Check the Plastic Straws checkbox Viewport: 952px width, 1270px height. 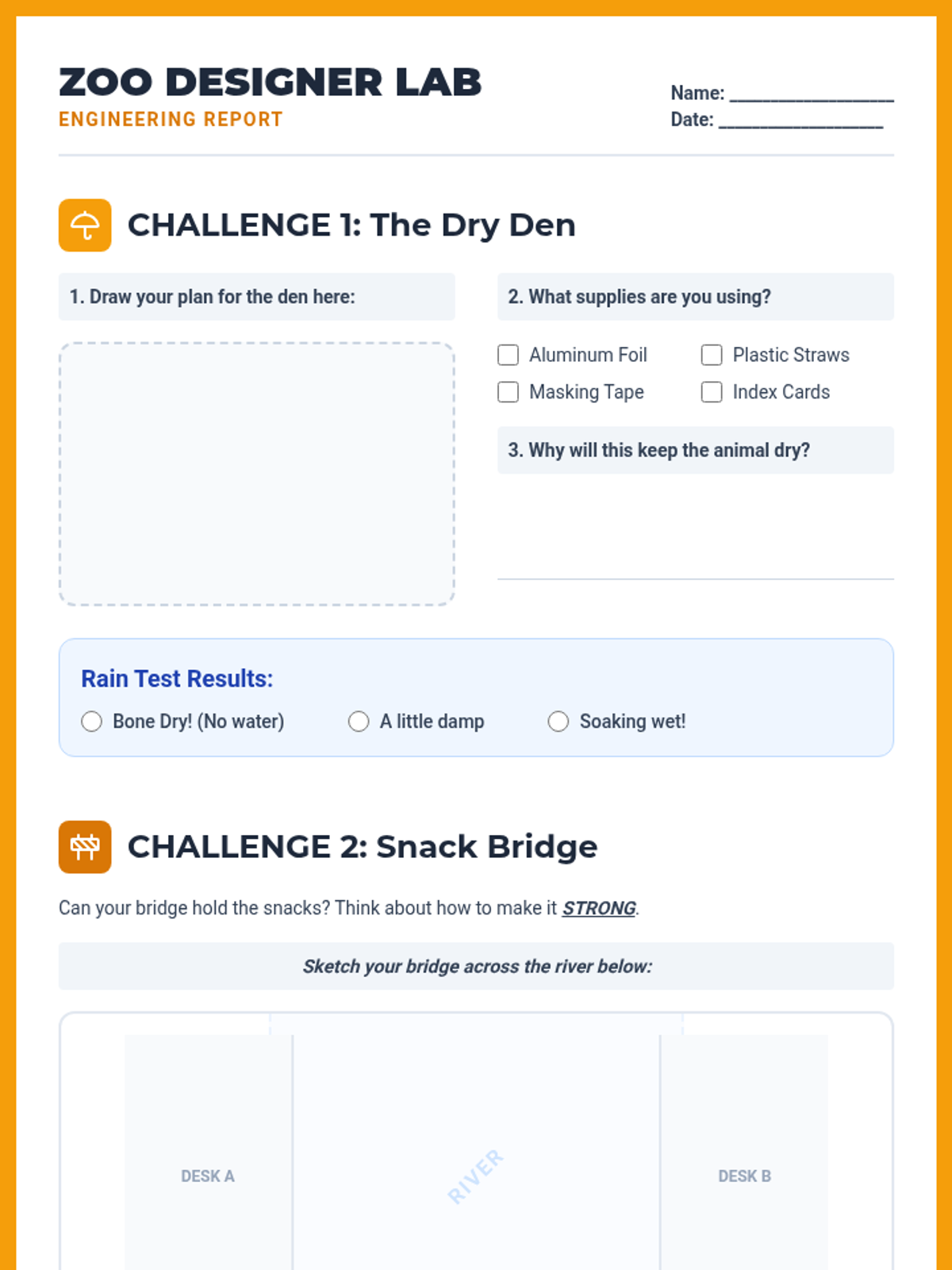pyautogui.click(x=712, y=355)
